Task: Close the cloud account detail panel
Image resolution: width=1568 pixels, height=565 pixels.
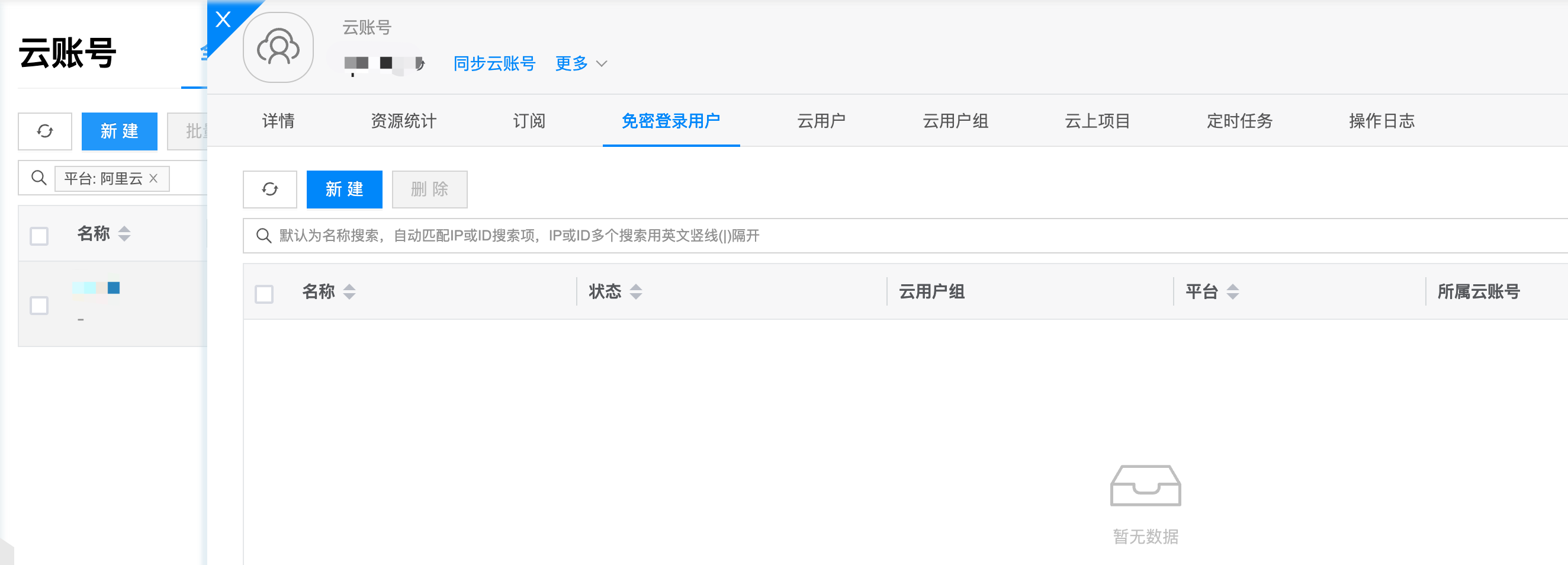Action: click(x=223, y=20)
